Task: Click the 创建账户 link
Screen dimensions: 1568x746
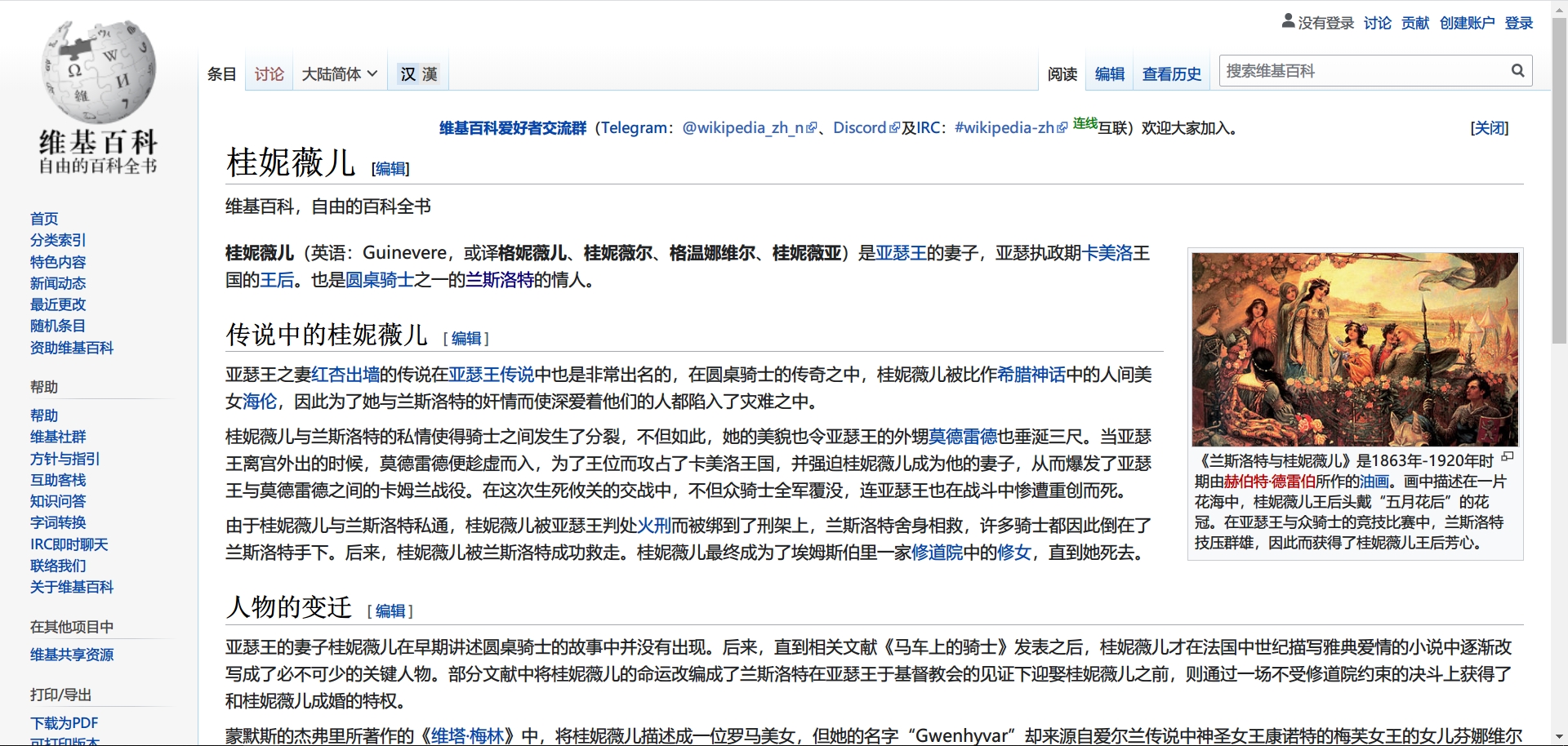Action: tap(1467, 23)
